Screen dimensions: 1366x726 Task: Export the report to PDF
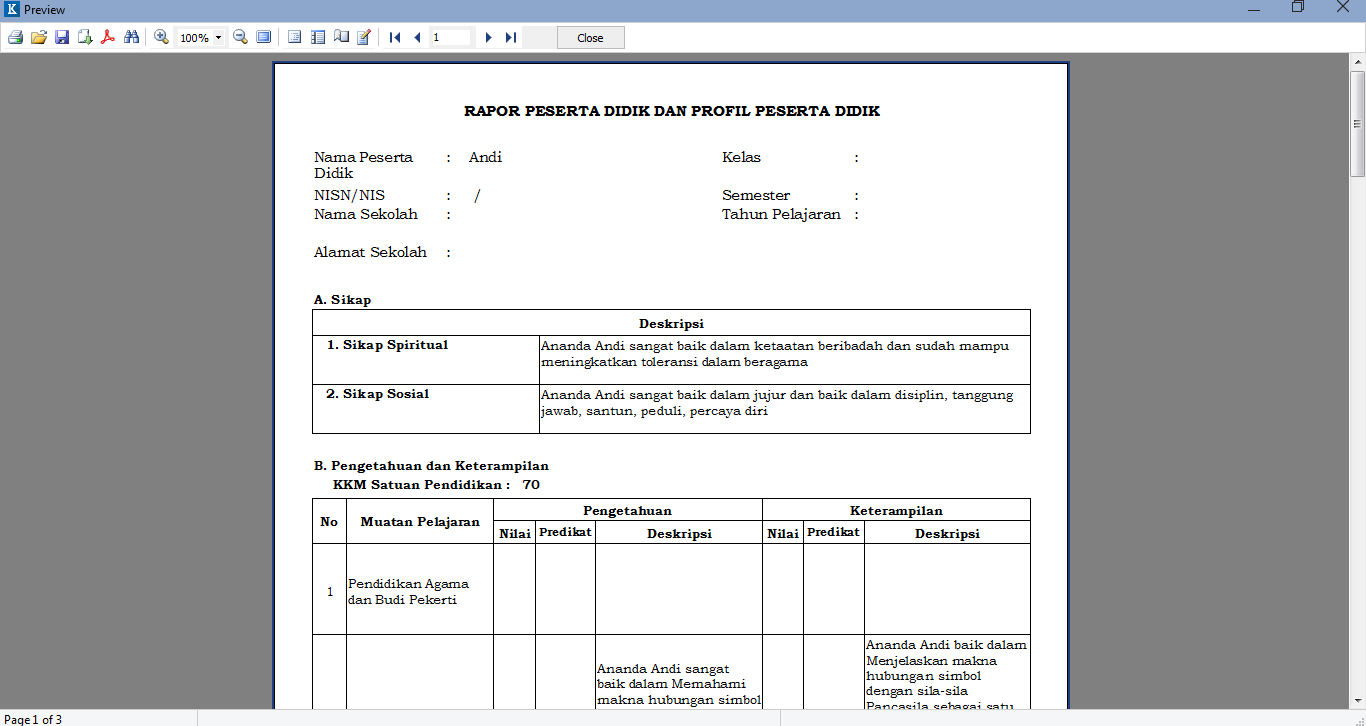coord(108,38)
